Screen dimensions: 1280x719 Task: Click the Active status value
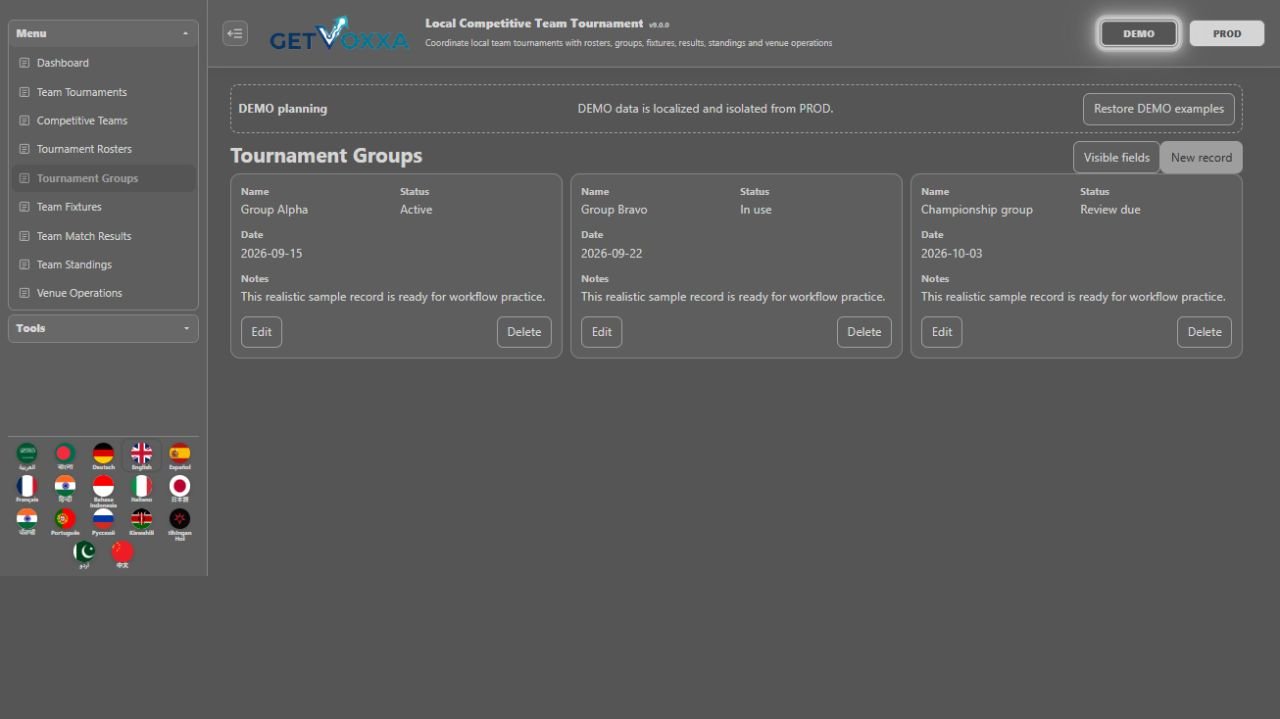(x=416, y=210)
